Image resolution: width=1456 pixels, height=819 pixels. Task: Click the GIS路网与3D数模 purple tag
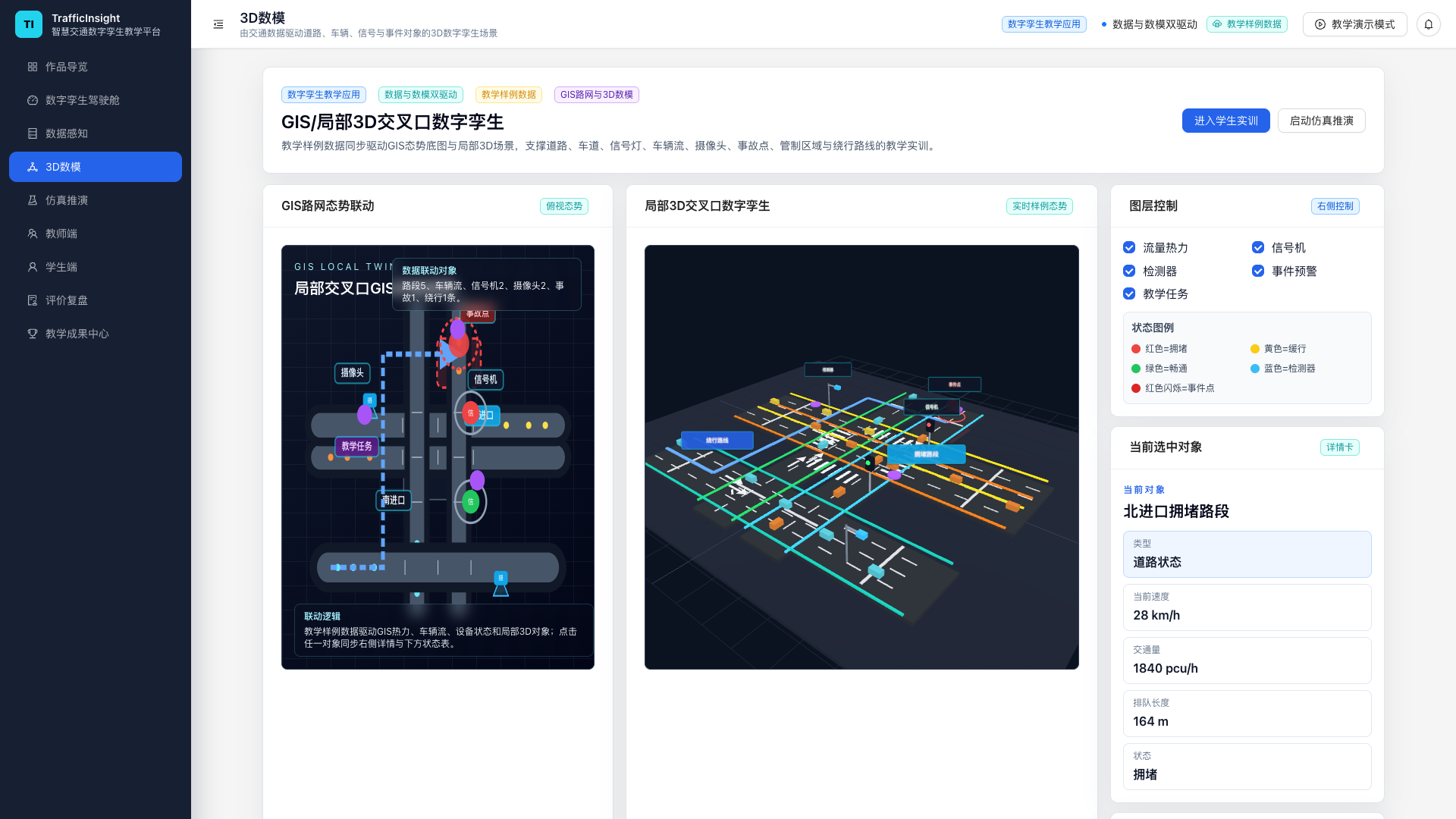[597, 95]
